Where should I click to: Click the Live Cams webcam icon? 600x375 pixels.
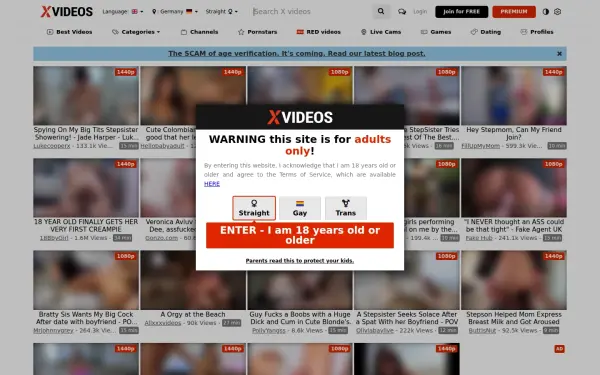click(364, 32)
